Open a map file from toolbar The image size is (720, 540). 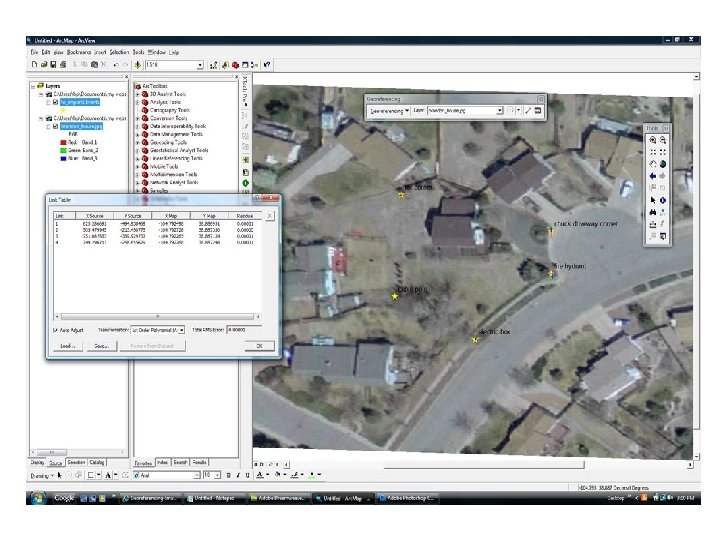coord(44,65)
